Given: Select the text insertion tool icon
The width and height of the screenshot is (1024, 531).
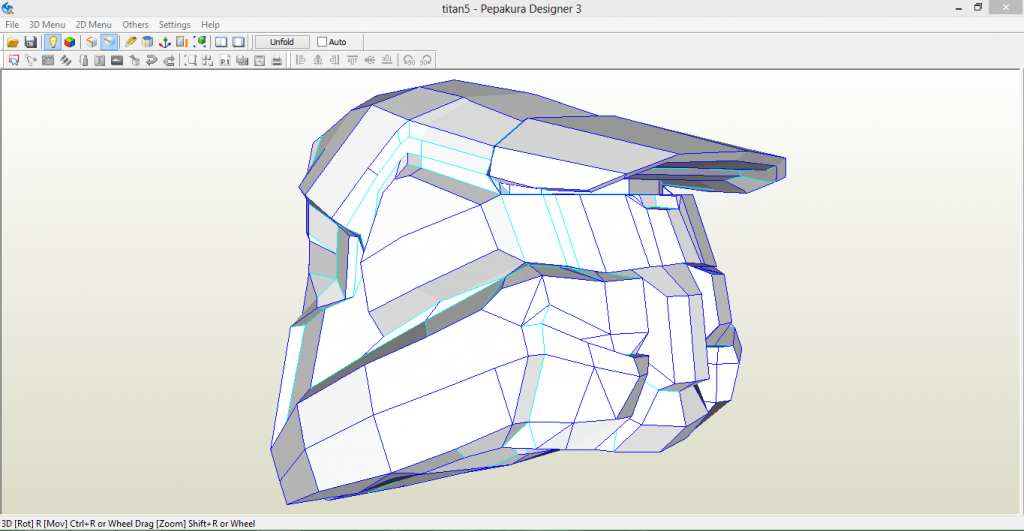Looking at the screenshot, I should (x=99, y=60).
